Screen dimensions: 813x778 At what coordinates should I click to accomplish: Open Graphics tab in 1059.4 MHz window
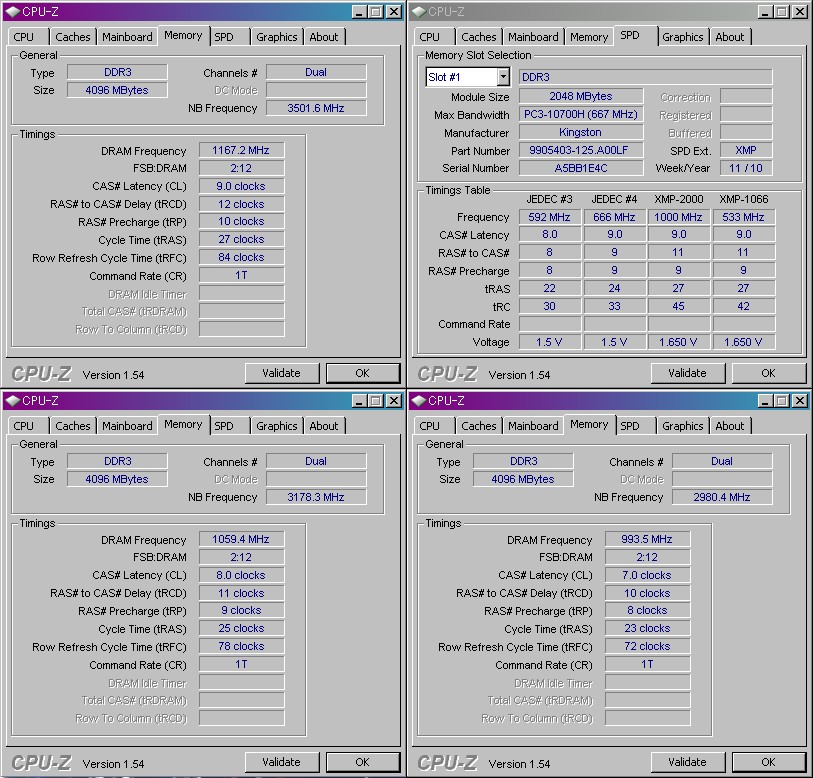coord(277,426)
